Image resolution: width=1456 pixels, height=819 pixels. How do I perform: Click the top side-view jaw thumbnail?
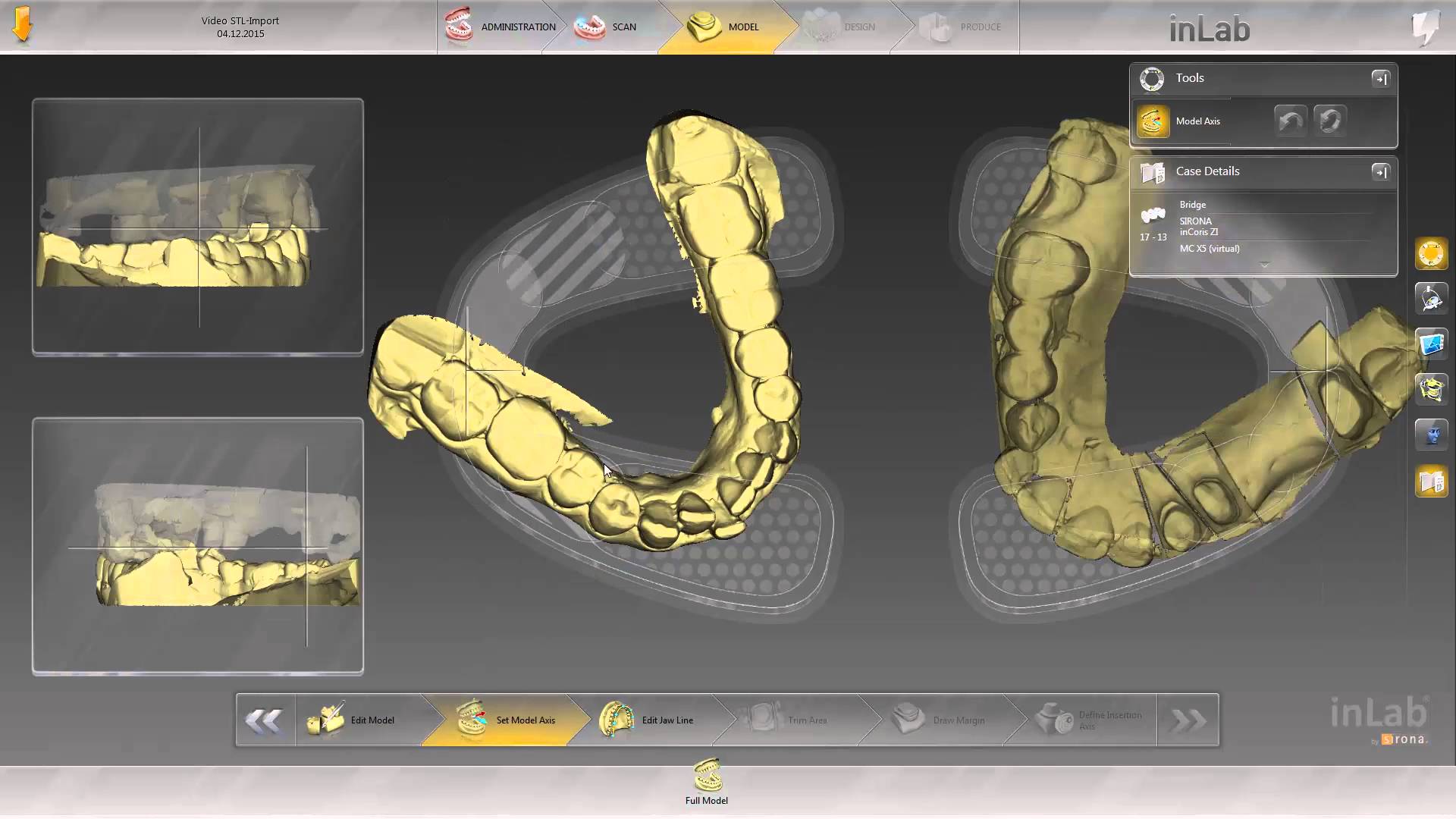tap(198, 226)
